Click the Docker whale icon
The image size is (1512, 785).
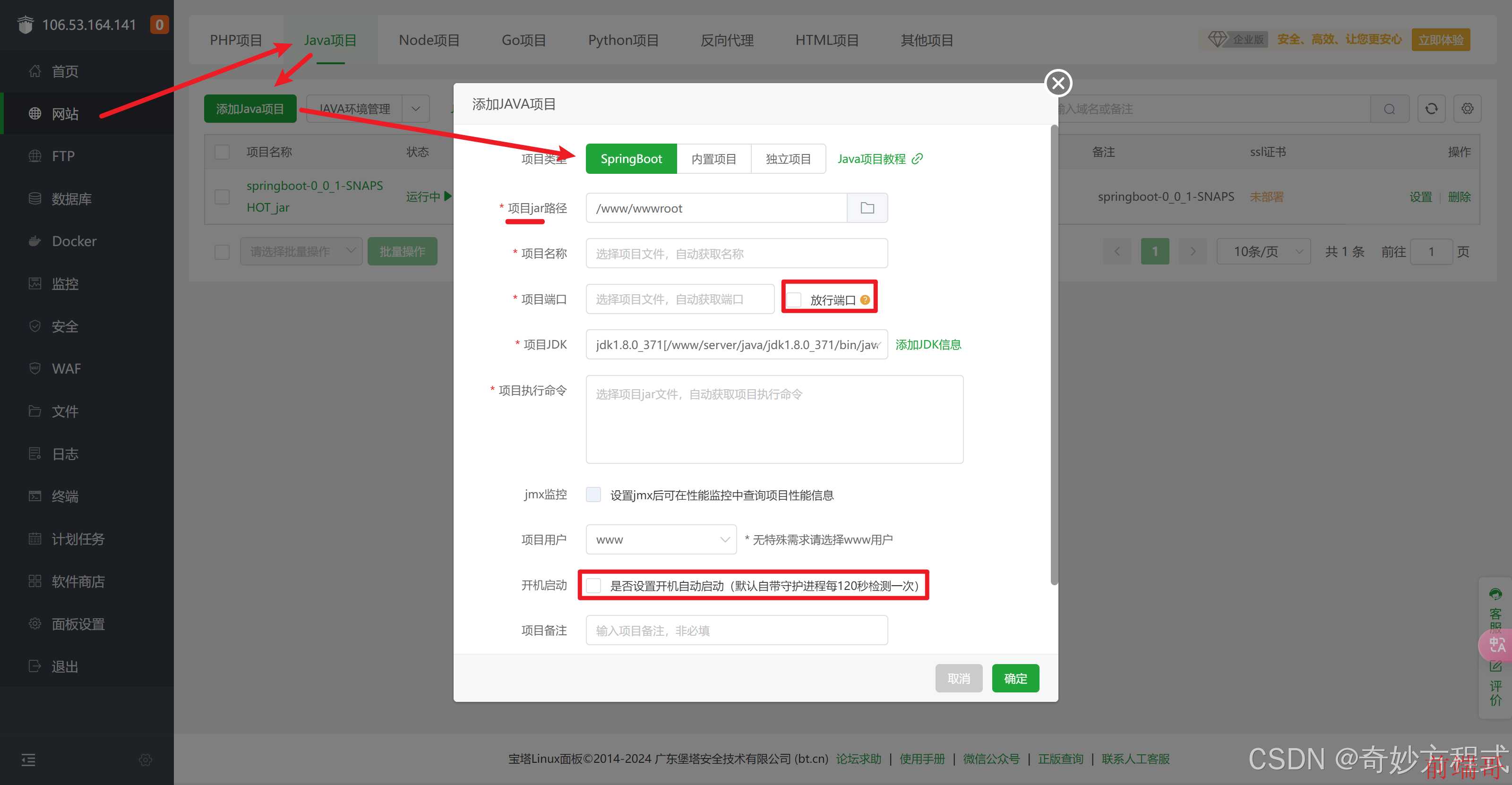point(34,241)
